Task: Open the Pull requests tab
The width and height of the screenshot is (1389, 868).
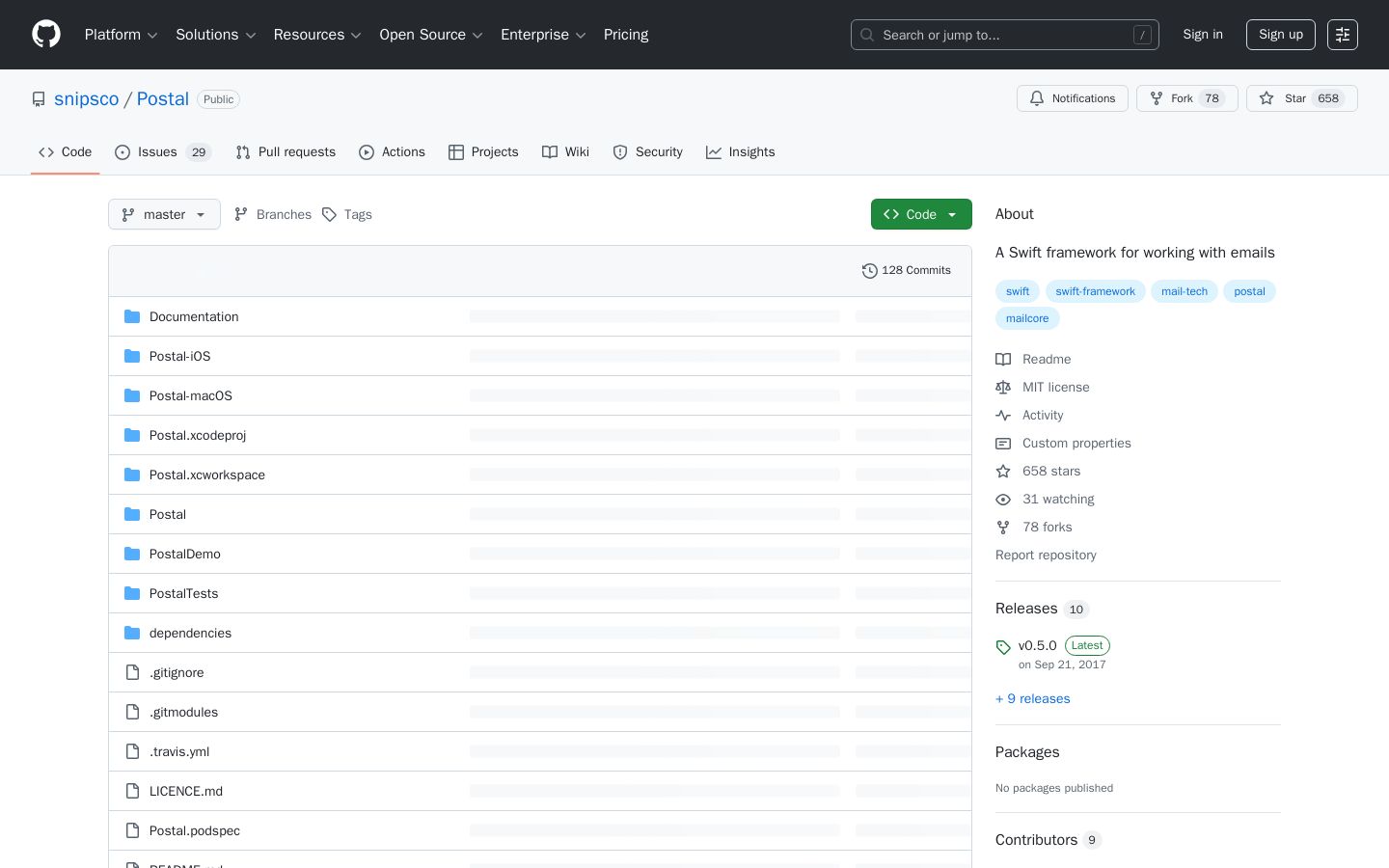Action: coord(286,152)
